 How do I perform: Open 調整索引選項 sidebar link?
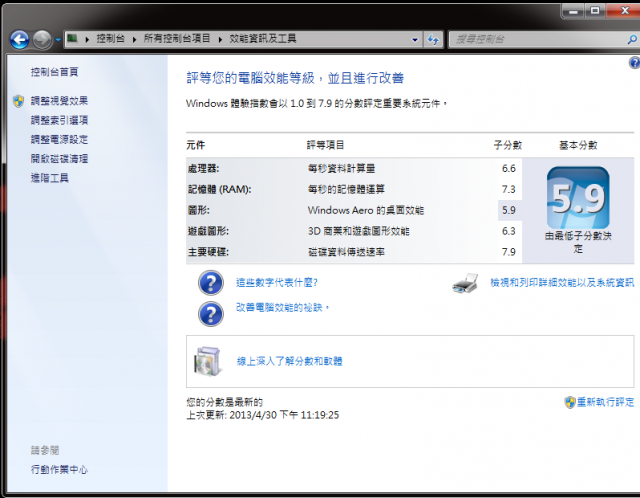coord(59,120)
